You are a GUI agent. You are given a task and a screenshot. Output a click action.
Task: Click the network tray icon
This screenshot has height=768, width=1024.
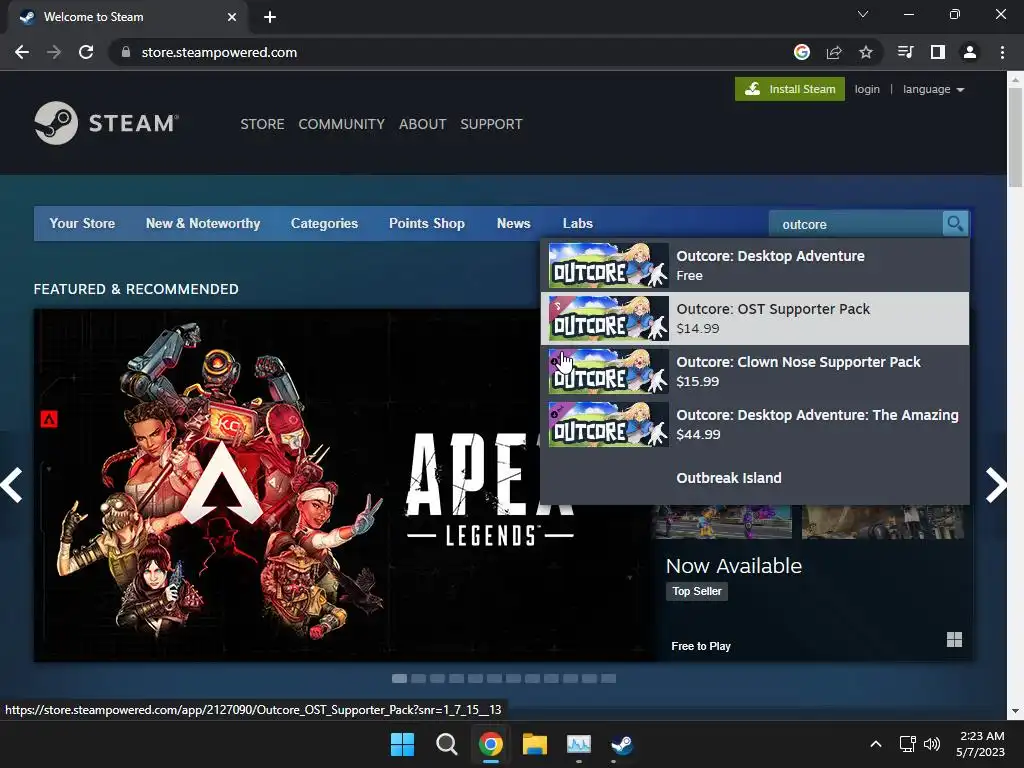tap(907, 744)
